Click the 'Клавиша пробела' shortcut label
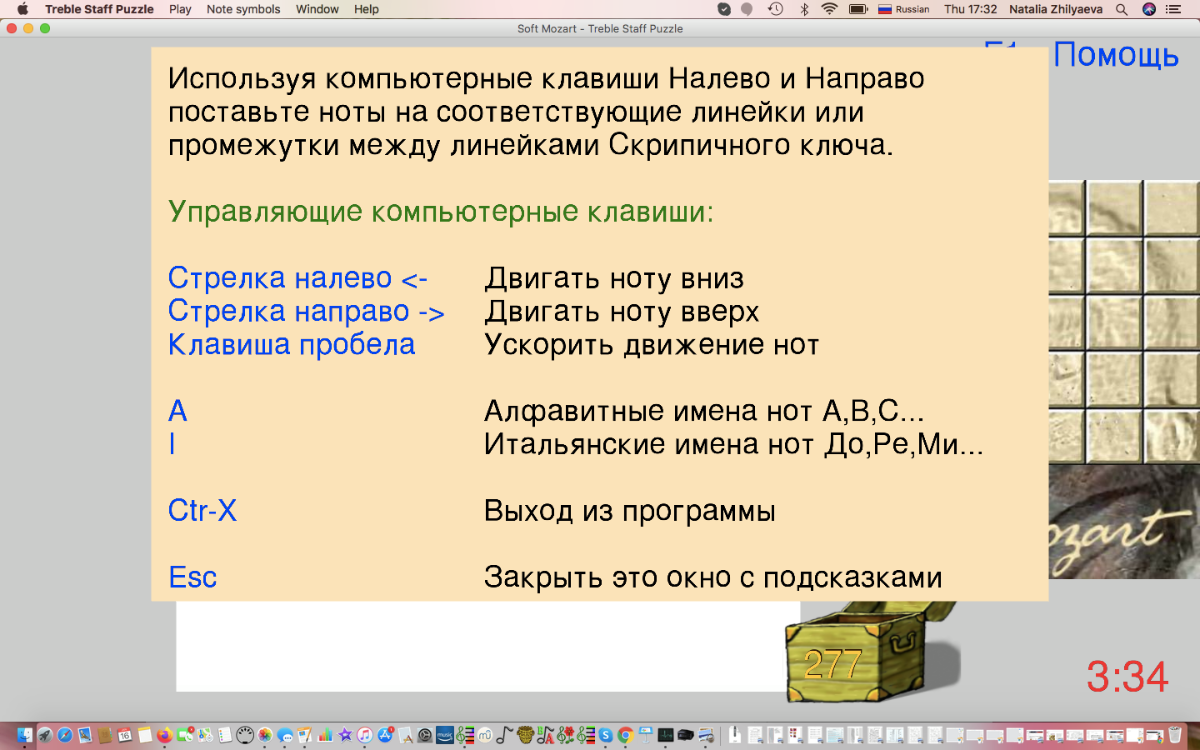The width and height of the screenshot is (1200, 750). click(291, 345)
